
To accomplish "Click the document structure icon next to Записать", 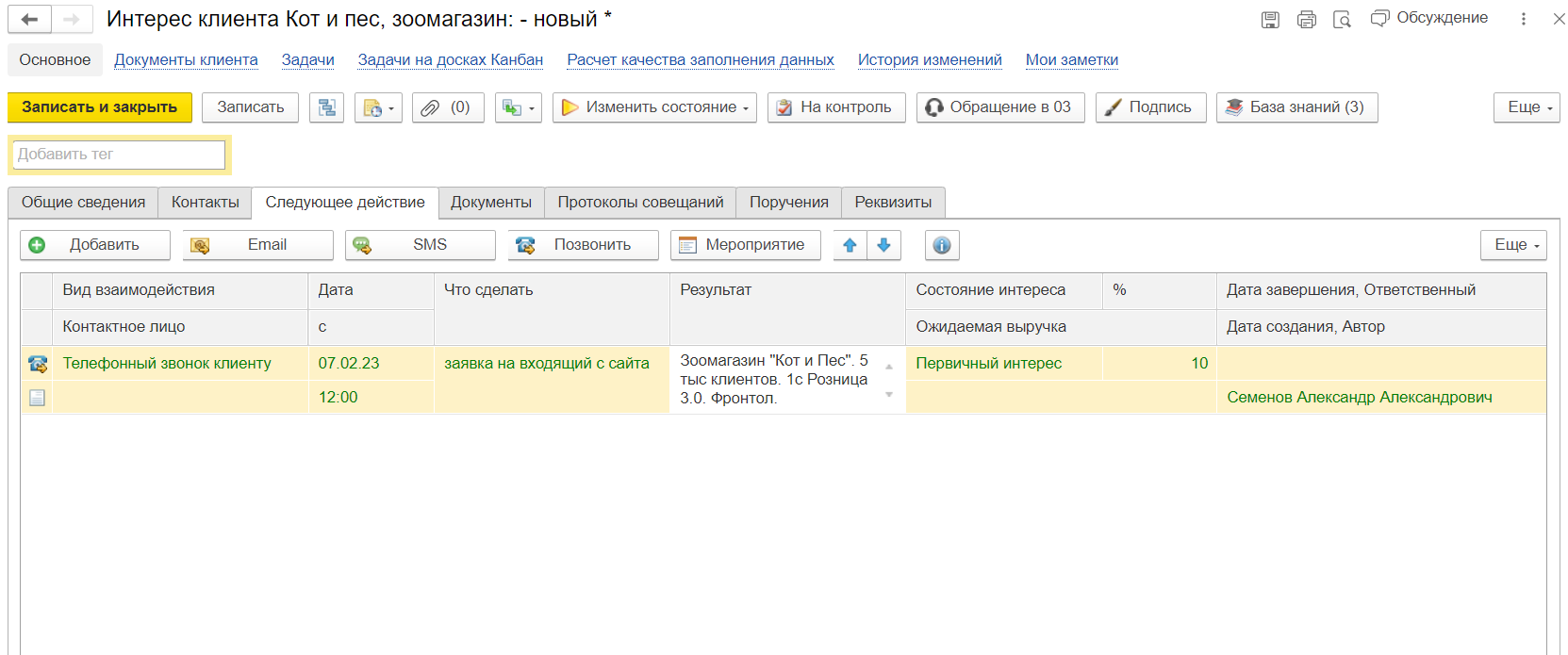I will 326,107.
